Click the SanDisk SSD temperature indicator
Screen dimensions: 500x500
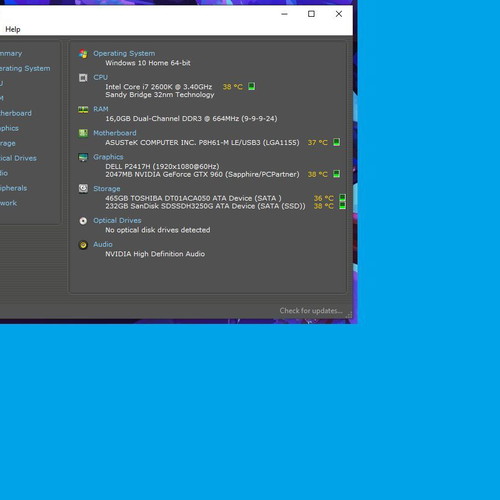tap(342, 206)
